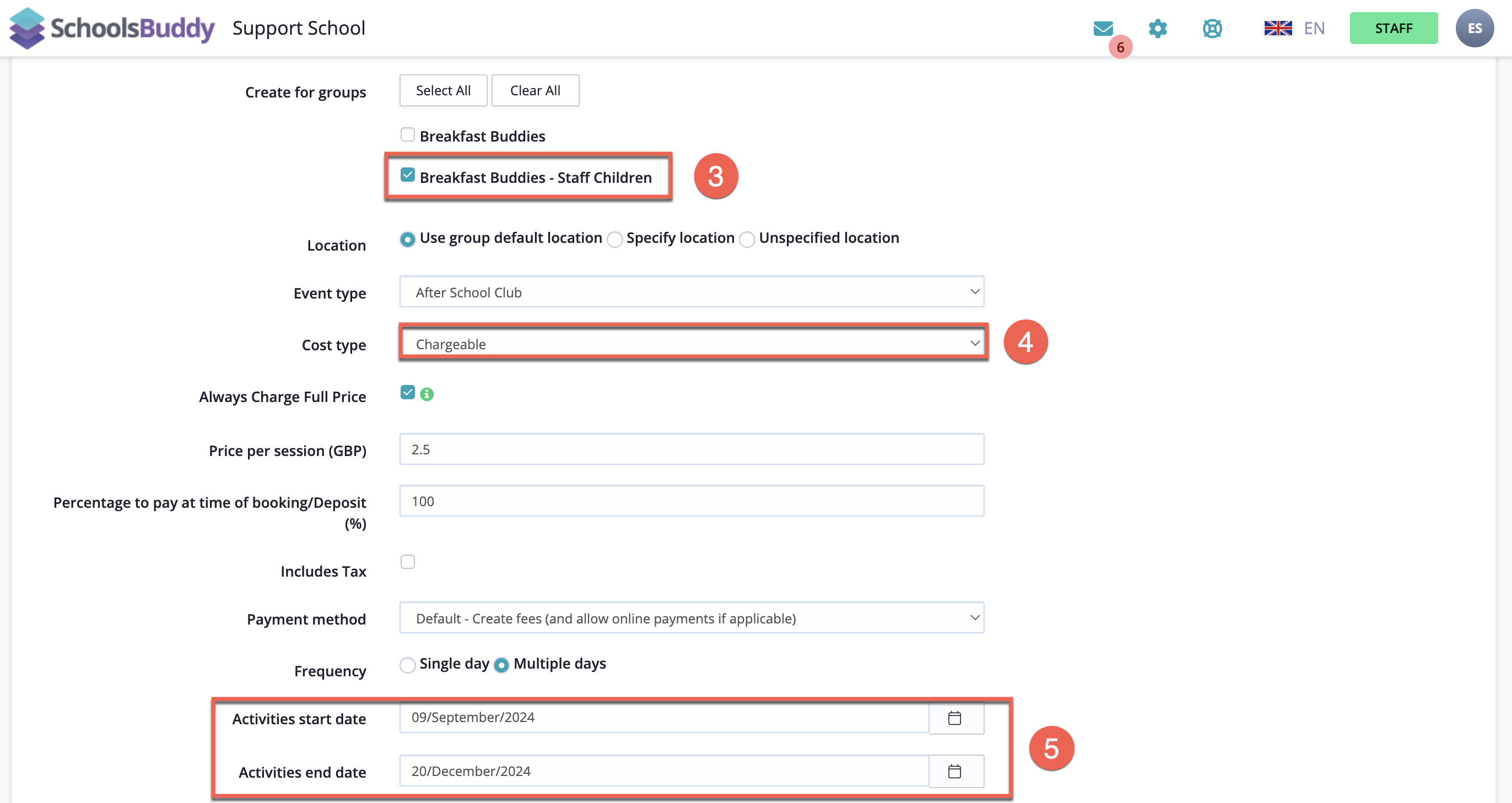Click the Create for groups label
1512x803 pixels.
pos(305,92)
